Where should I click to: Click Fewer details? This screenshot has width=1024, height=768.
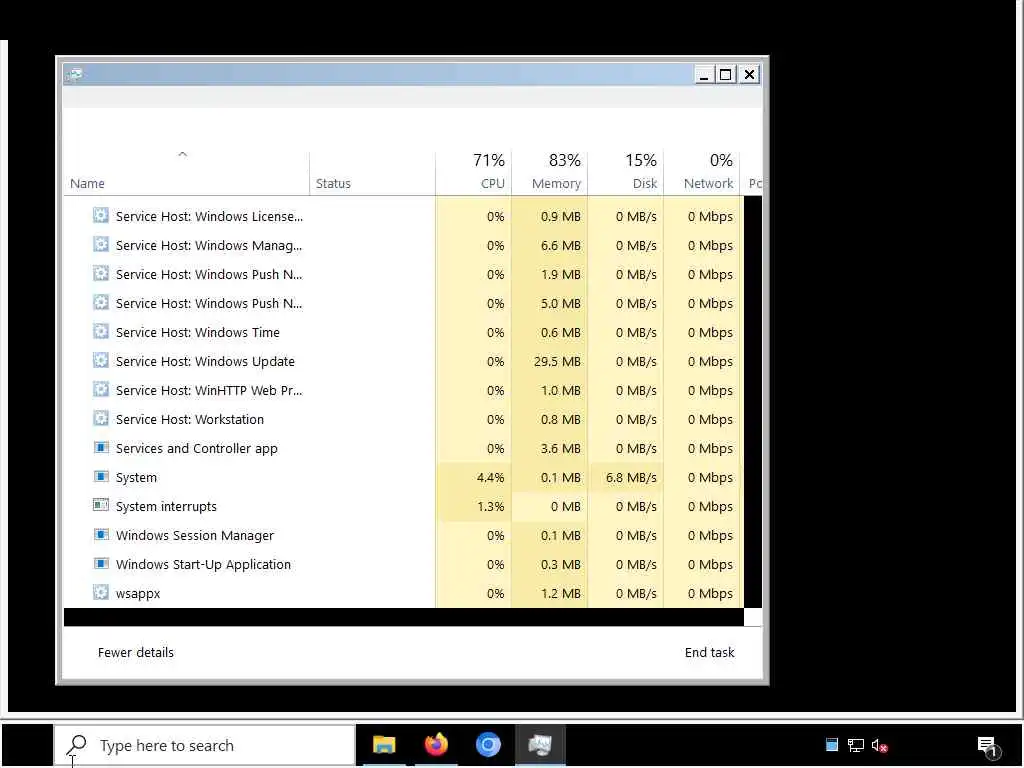tap(136, 652)
